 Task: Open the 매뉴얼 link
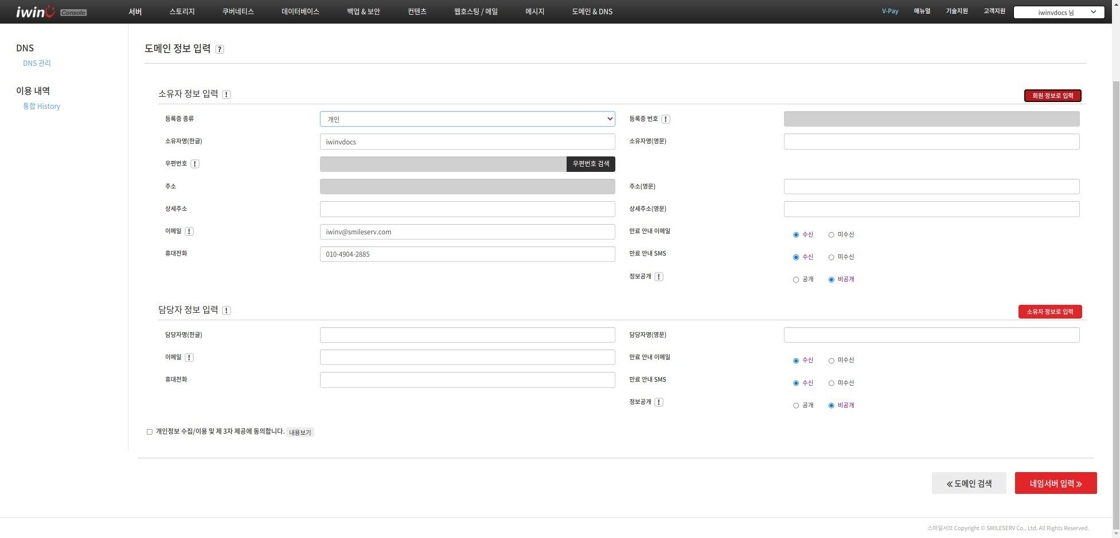click(x=922, y=11)
